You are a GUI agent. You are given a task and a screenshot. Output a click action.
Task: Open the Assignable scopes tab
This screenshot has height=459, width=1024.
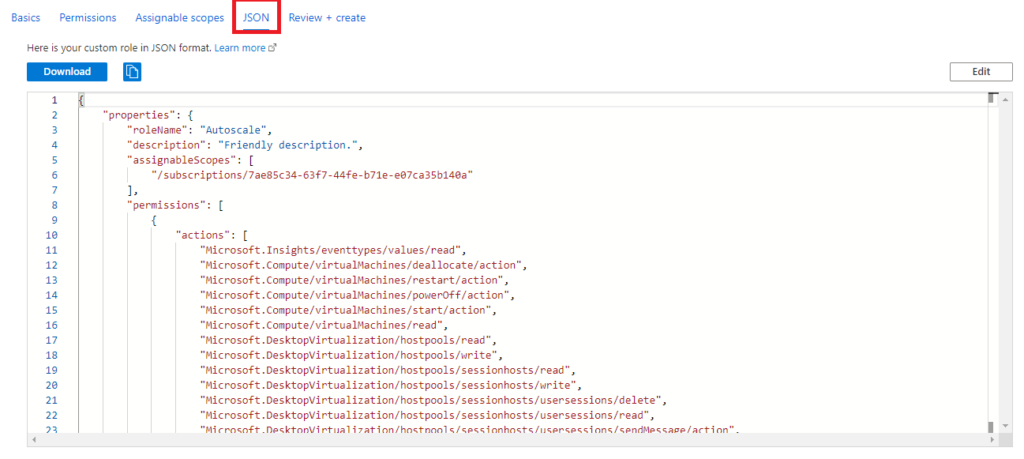[x=180, y=18]
